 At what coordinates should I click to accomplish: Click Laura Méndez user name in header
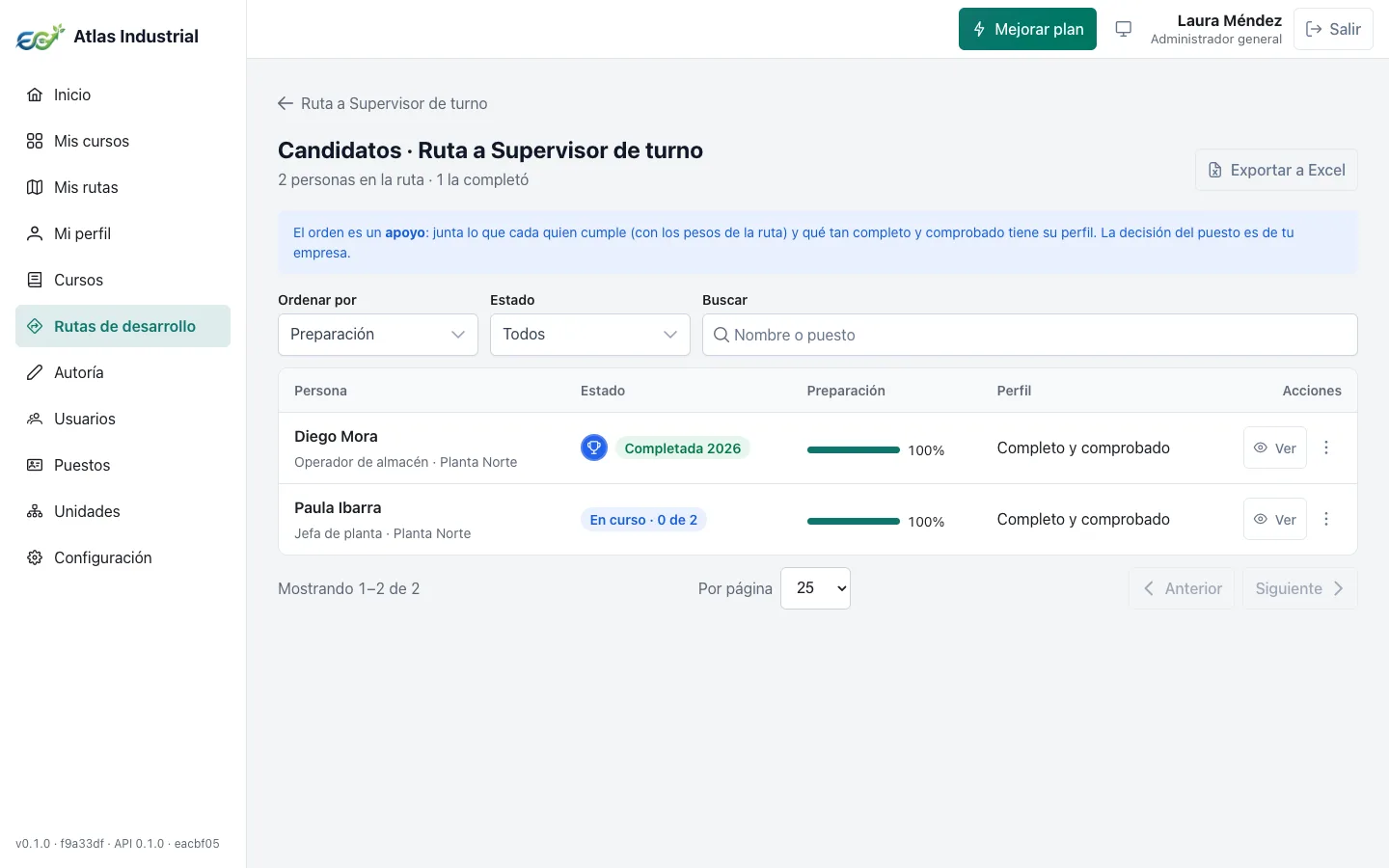click(1230, 20)
